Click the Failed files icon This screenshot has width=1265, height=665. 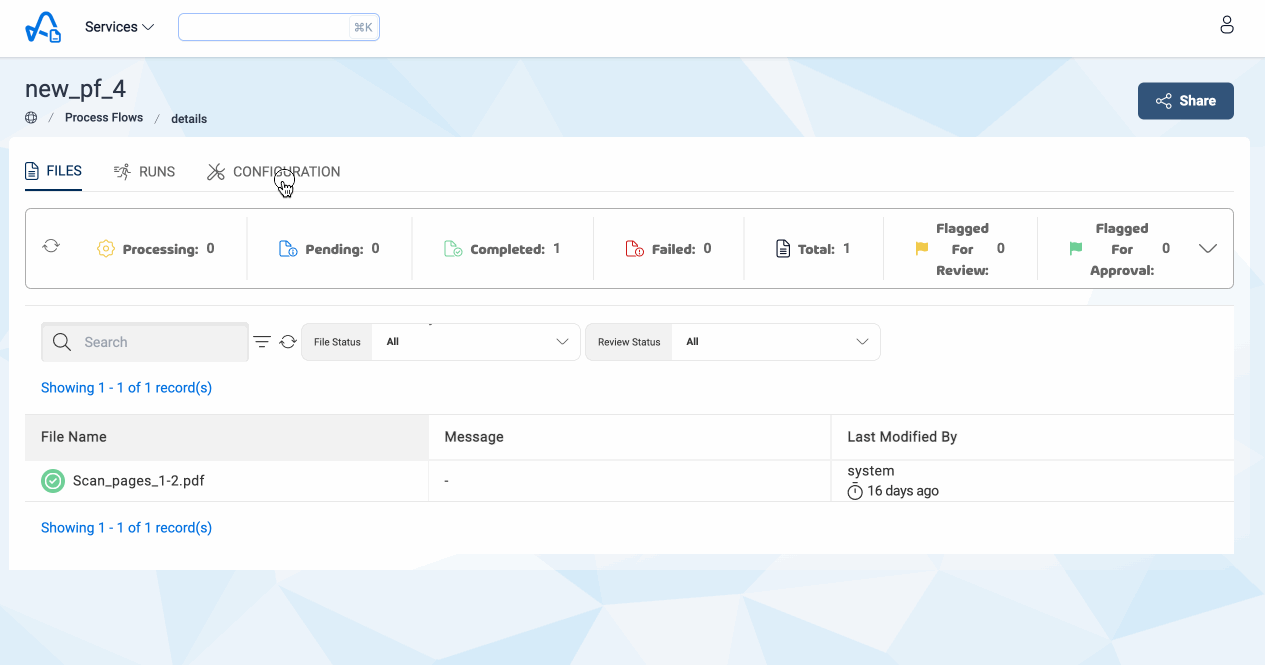pyautogui.click(x=633, y=248)
